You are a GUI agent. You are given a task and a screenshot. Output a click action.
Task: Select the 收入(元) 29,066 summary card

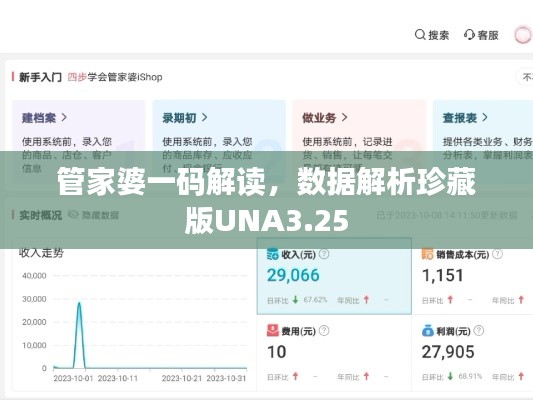click(334, 276)
